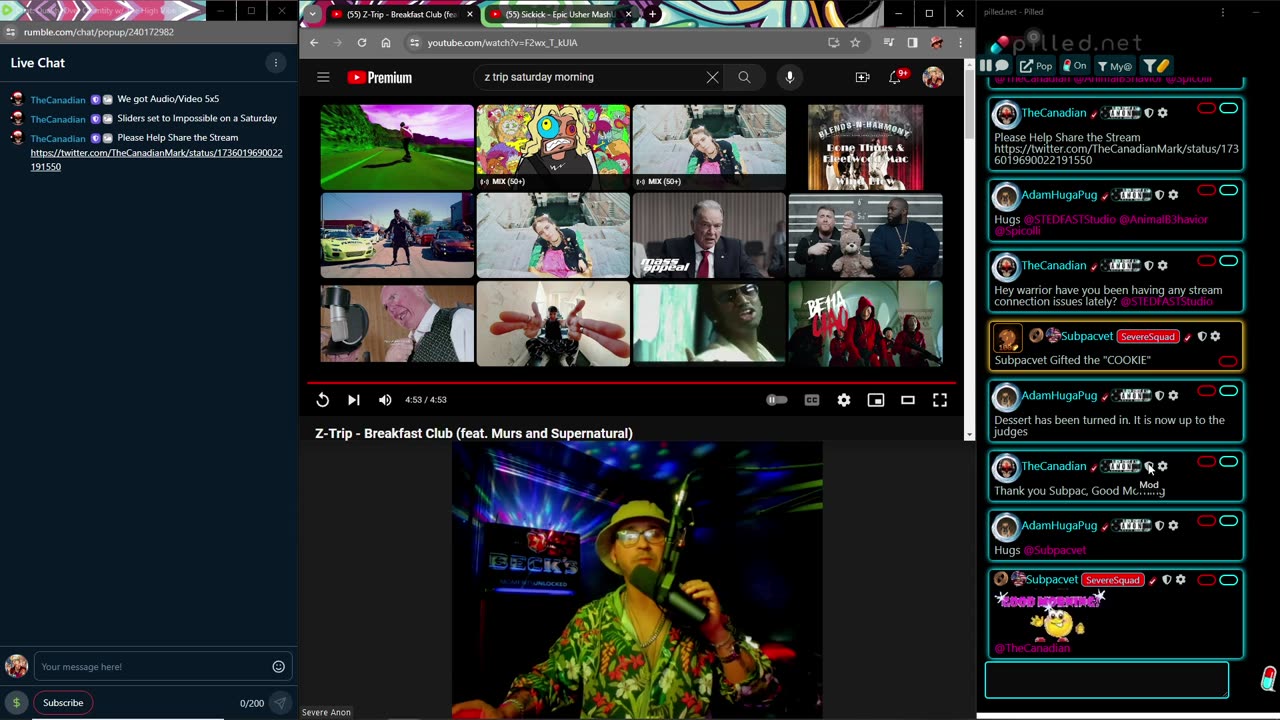1280x720 pixels.
Task: Open the cartoon character MIX thumbnail
Action: pos(553,146)
